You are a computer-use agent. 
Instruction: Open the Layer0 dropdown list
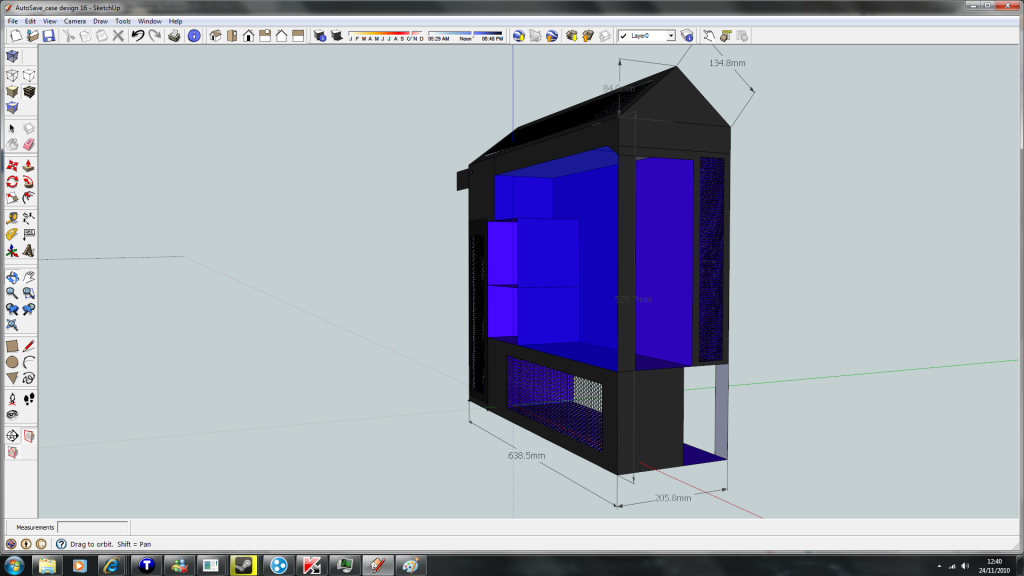pos(670,36)
